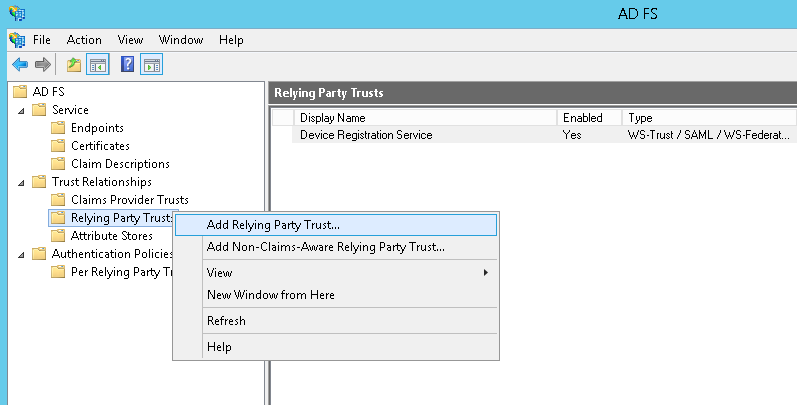797x405 pixels.
Task: Click the Relying Party Trusts folder icon
Action: pyautogui.click(x=58, y=218)
